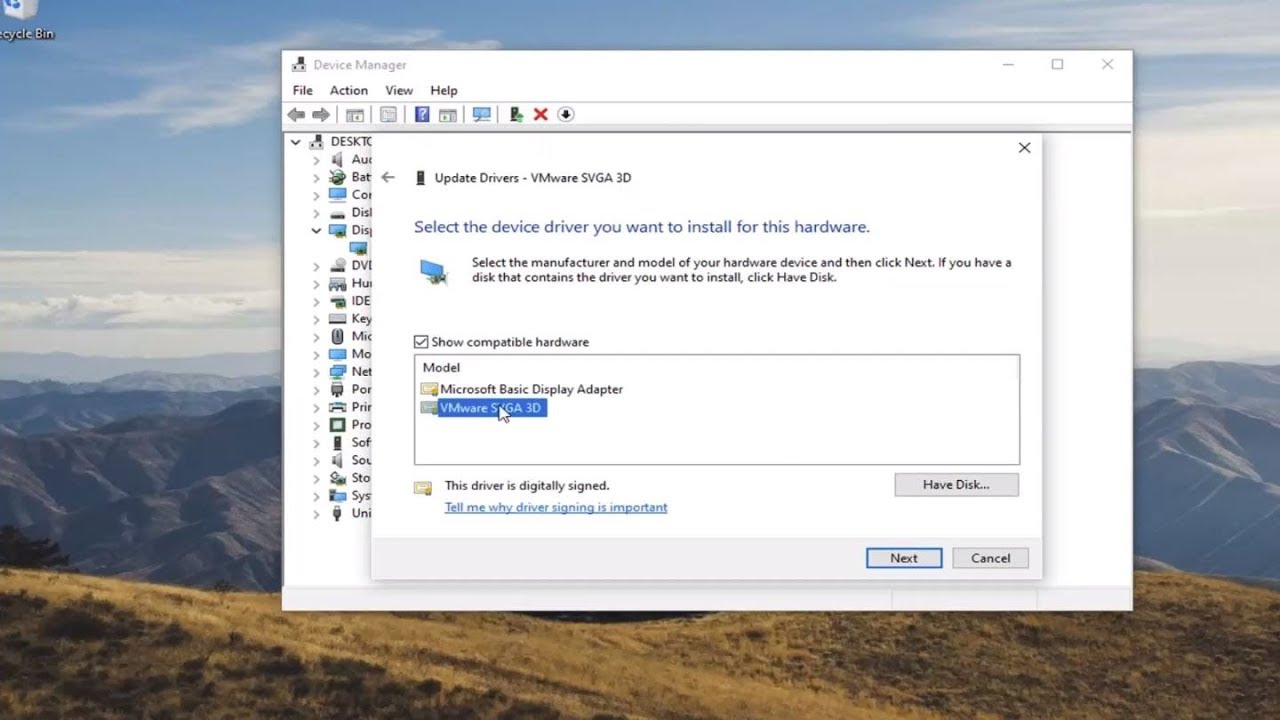Open Properties from the Device Manager toolbar

tap(389, 115)
